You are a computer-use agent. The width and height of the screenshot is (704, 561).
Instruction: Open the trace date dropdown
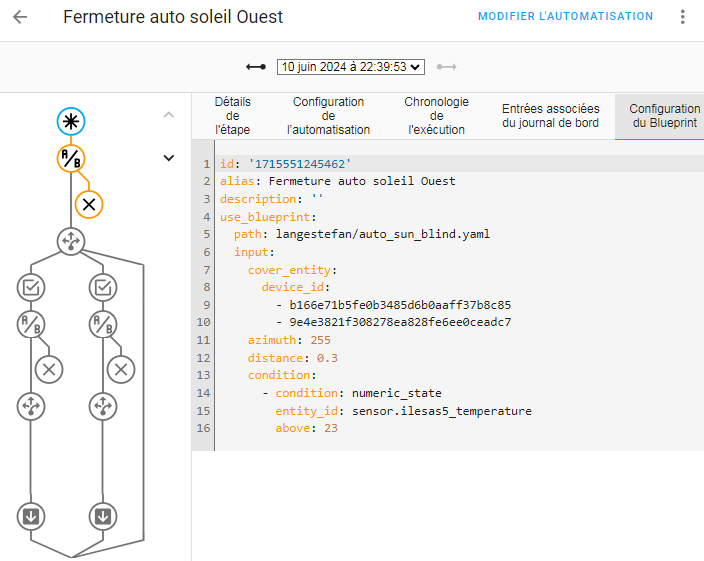click(x=351, y=67)
